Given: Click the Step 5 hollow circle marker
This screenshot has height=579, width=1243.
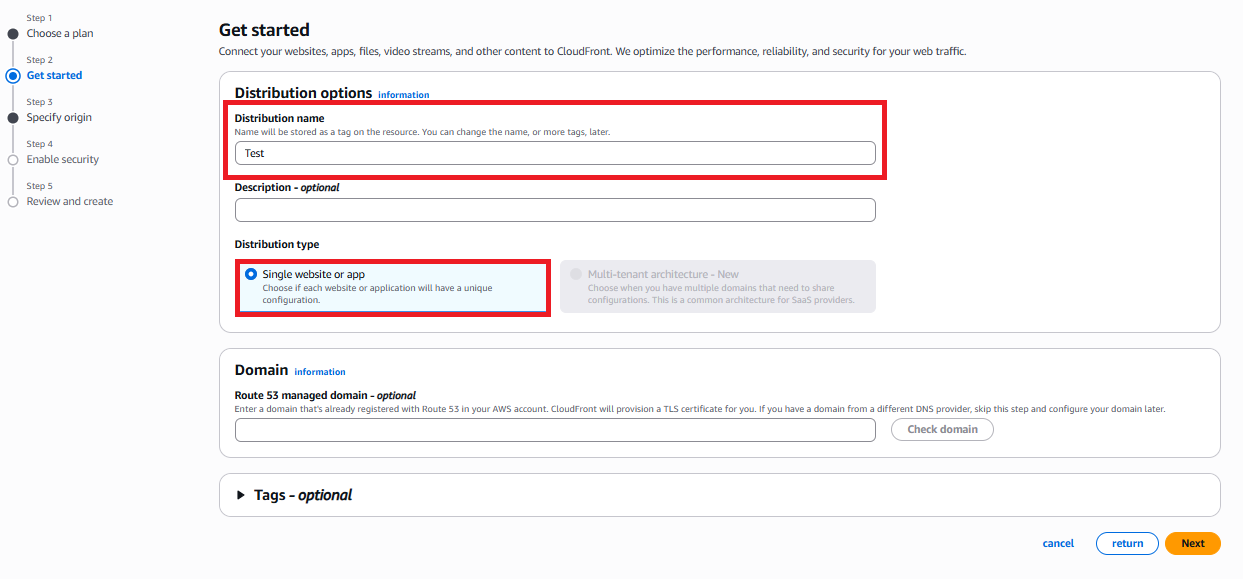Looking at the screenshot, I should (13, 201).
